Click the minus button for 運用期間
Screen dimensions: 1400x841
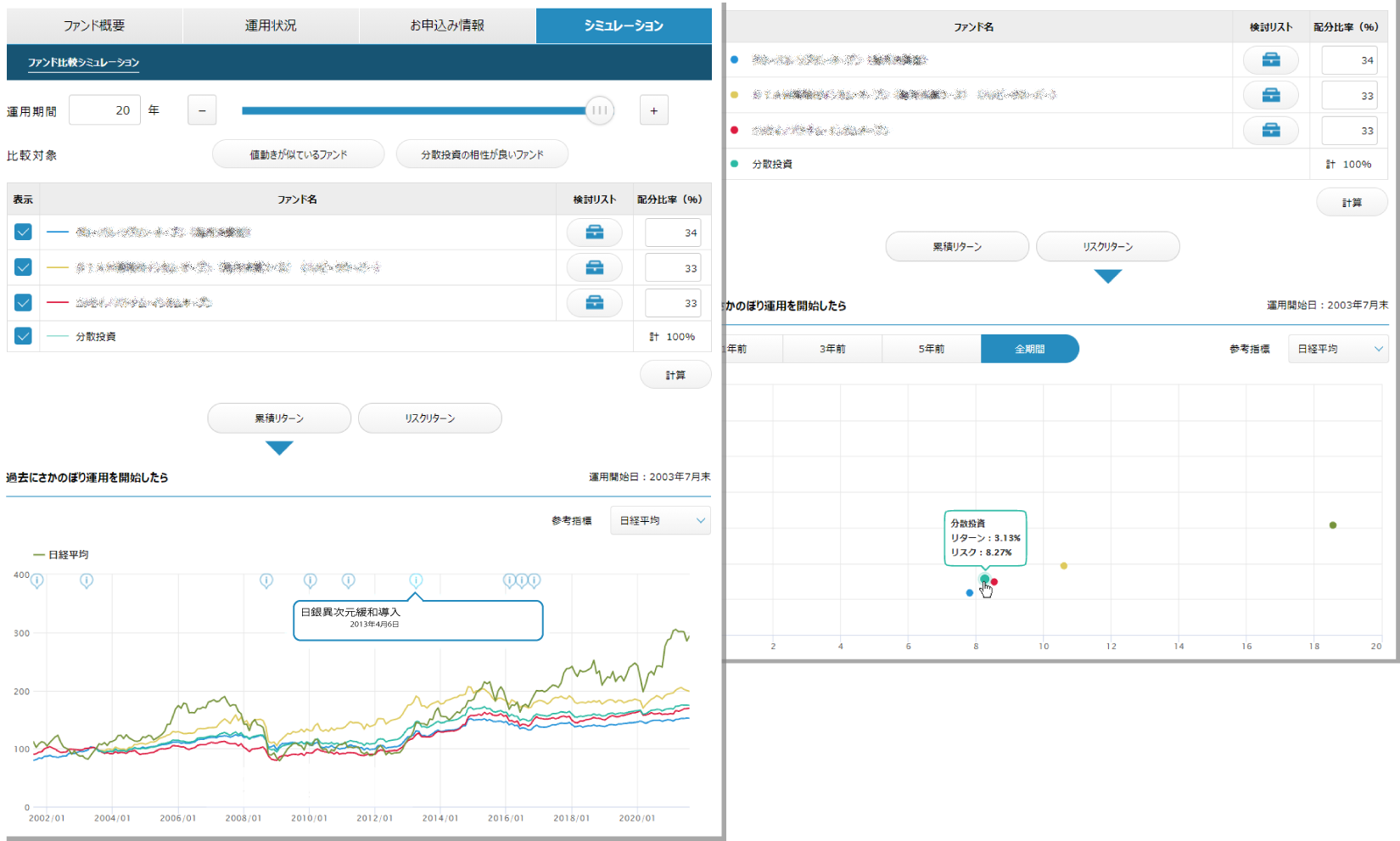click(x=202, y=110)
